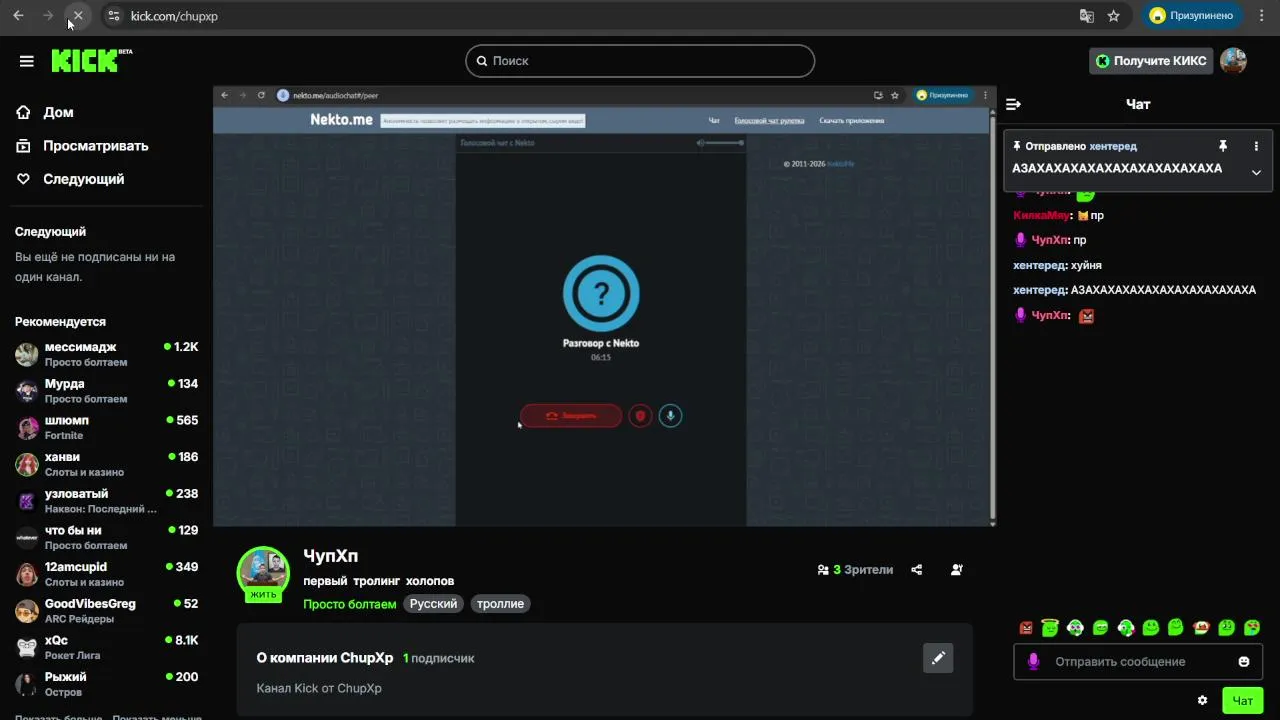Click the Русский language tag
1280x720 pixels.
434,604
